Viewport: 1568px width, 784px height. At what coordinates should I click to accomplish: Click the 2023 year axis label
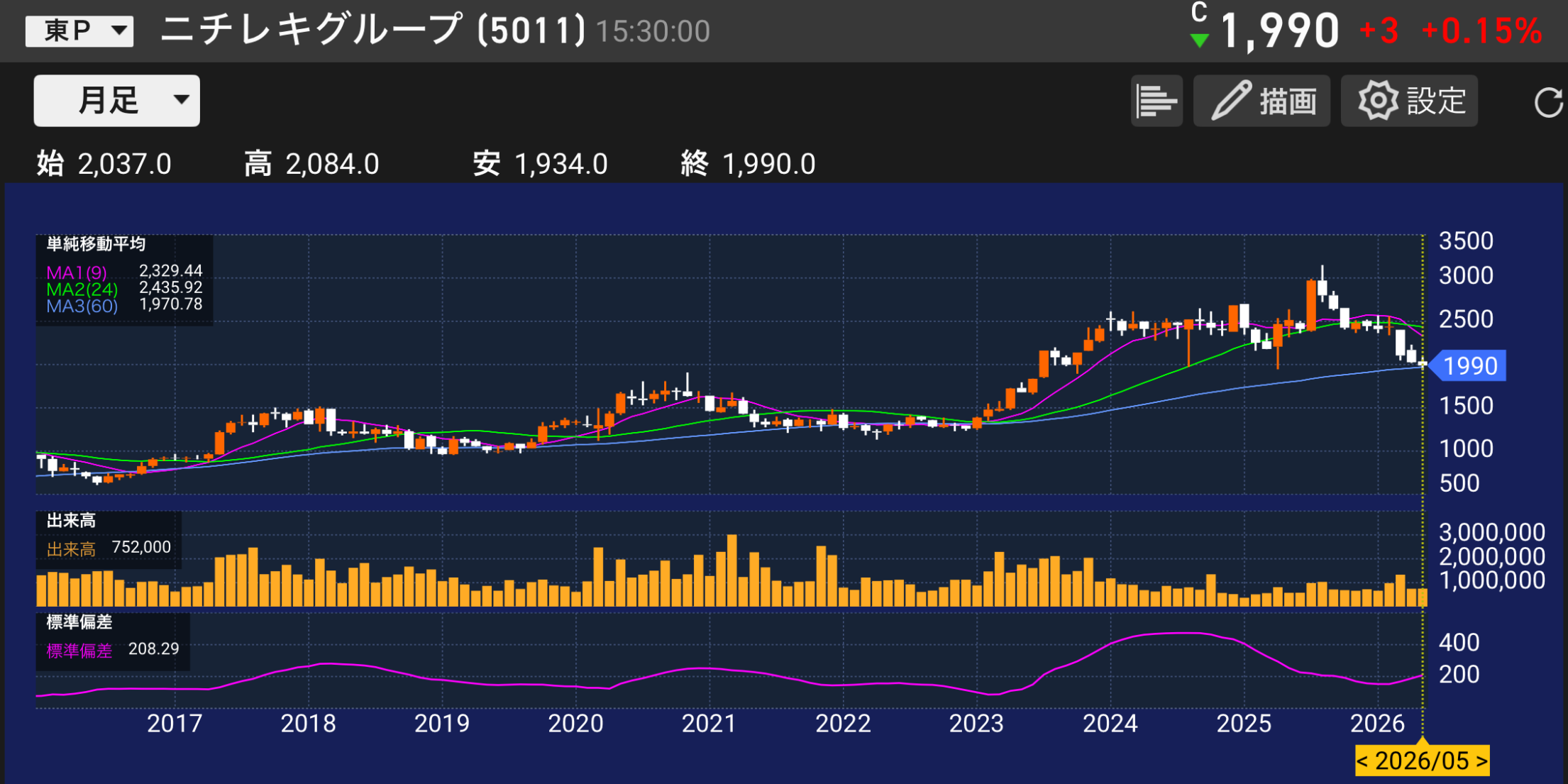click(976, 723)
